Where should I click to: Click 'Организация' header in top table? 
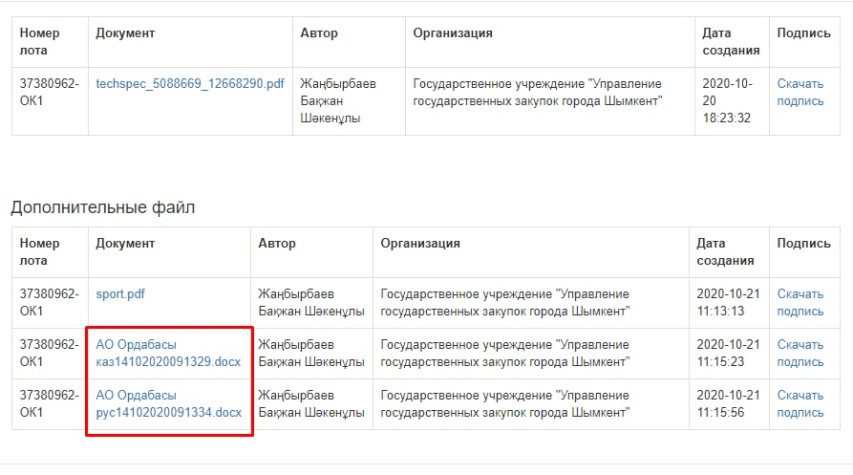tap(453, 33)
